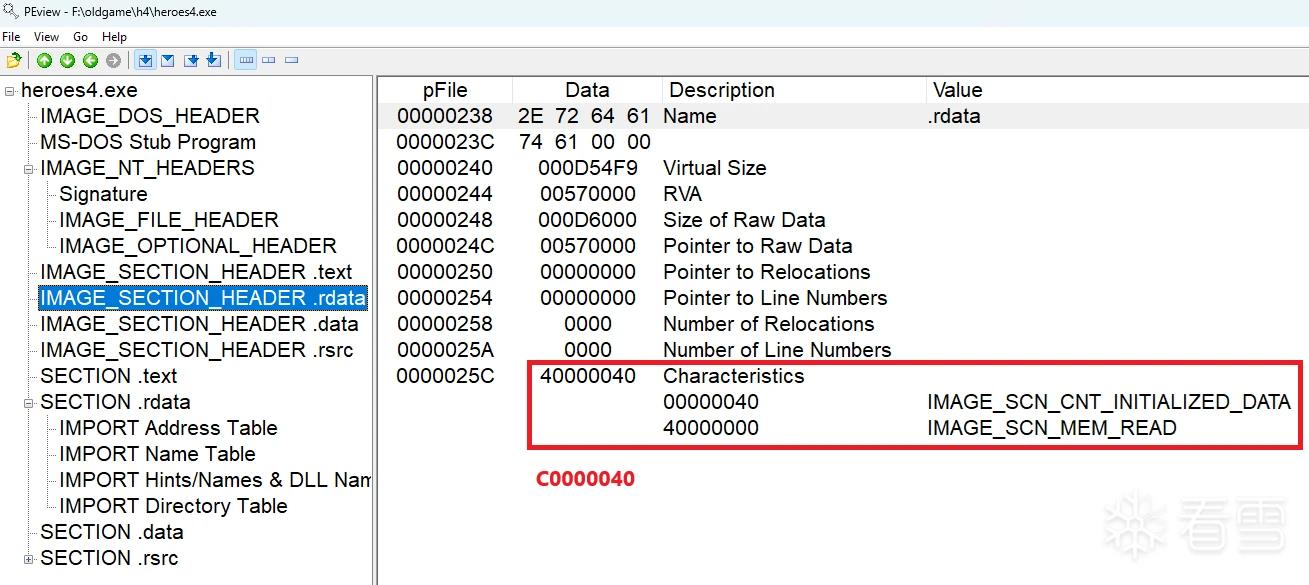Click the blue down-triangle toolbar icon

(168, 60)
